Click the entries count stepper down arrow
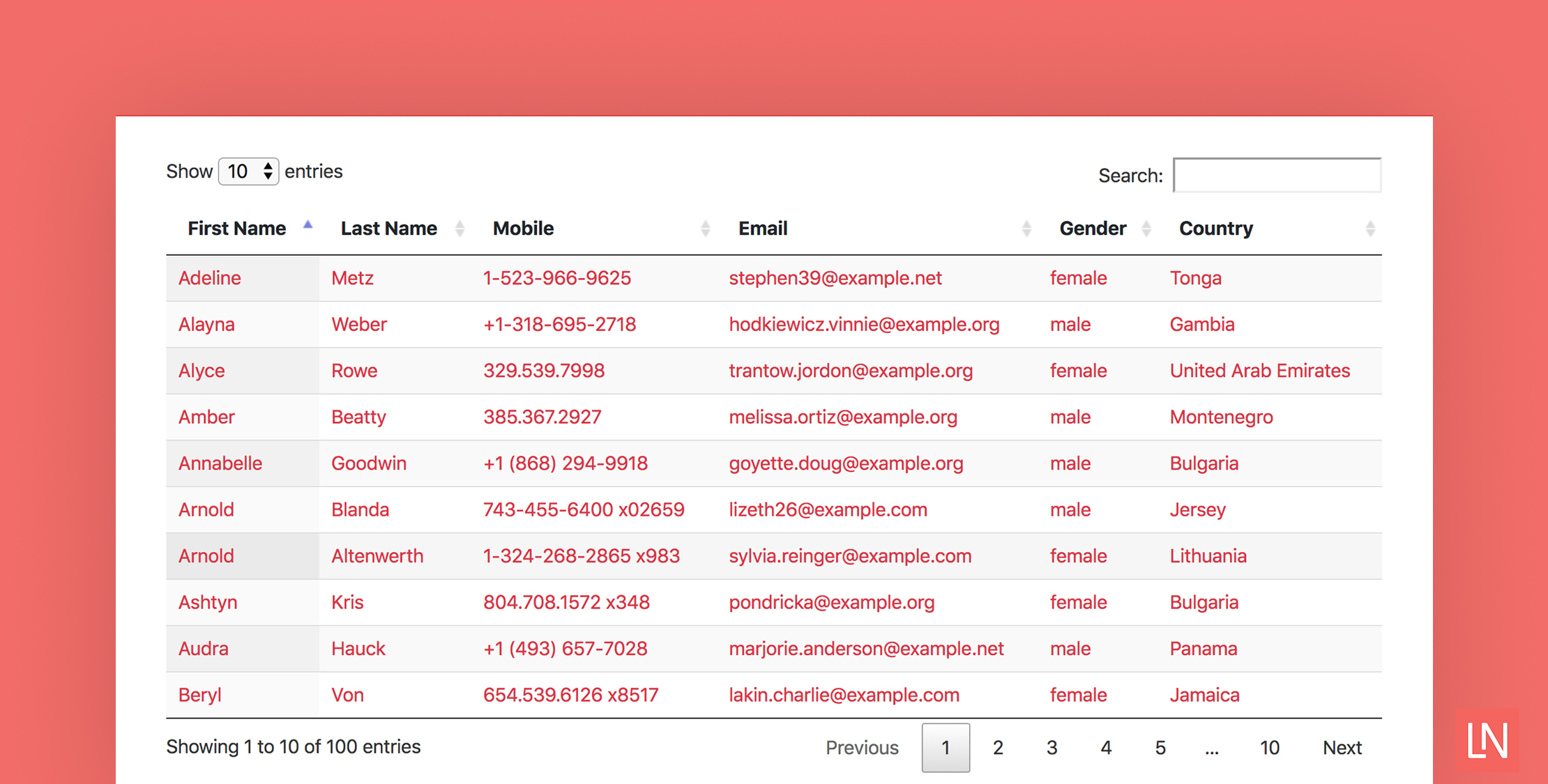Viewport: 1548px width, 784px height. tap(267, 176)
